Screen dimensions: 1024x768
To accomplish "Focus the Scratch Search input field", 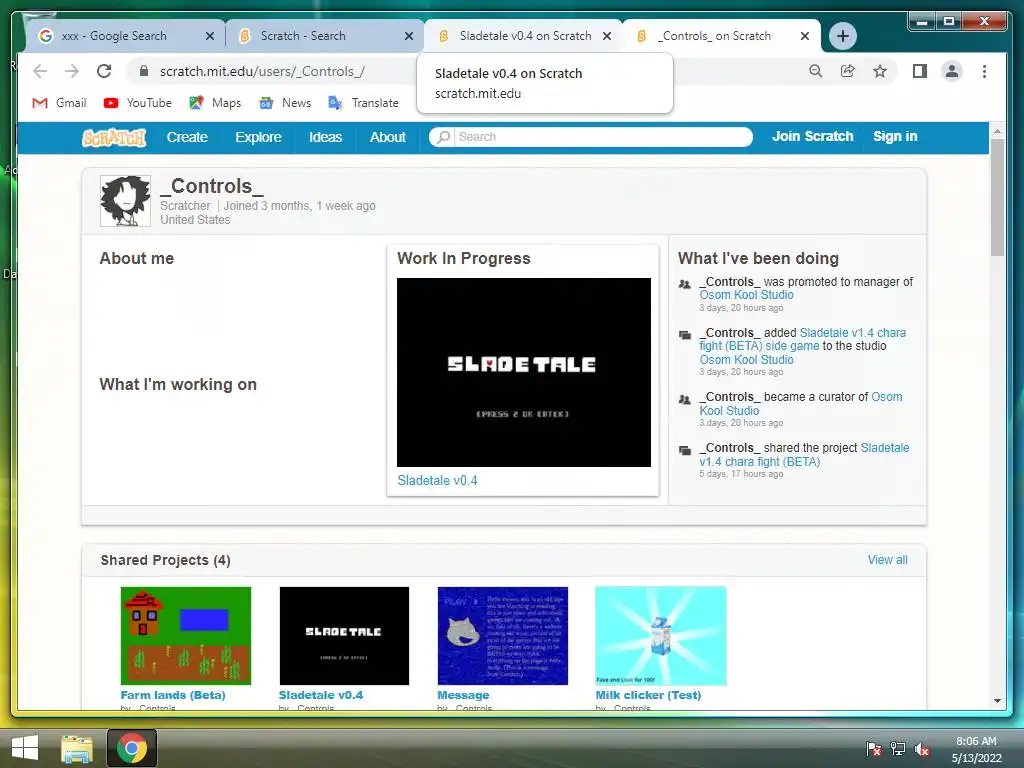I will click(602, 136).
